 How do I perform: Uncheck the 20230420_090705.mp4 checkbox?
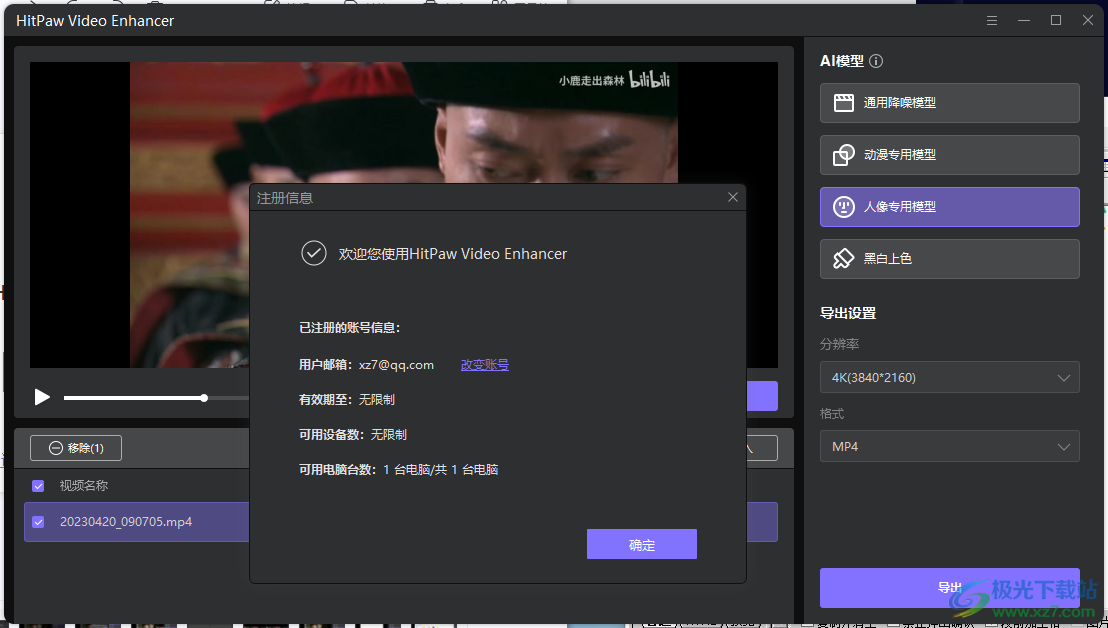tap(38, 522)
